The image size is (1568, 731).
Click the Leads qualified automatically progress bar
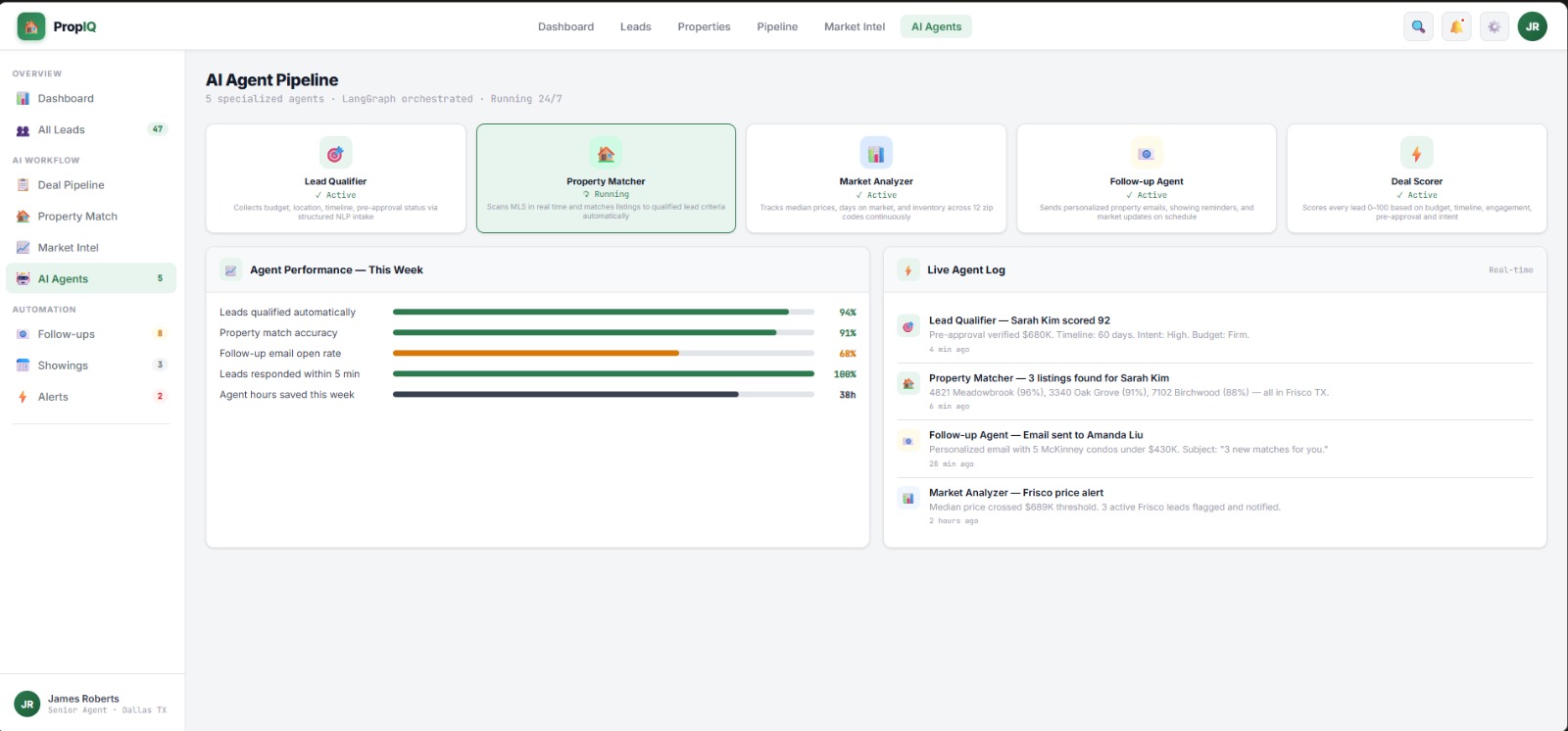604,313
